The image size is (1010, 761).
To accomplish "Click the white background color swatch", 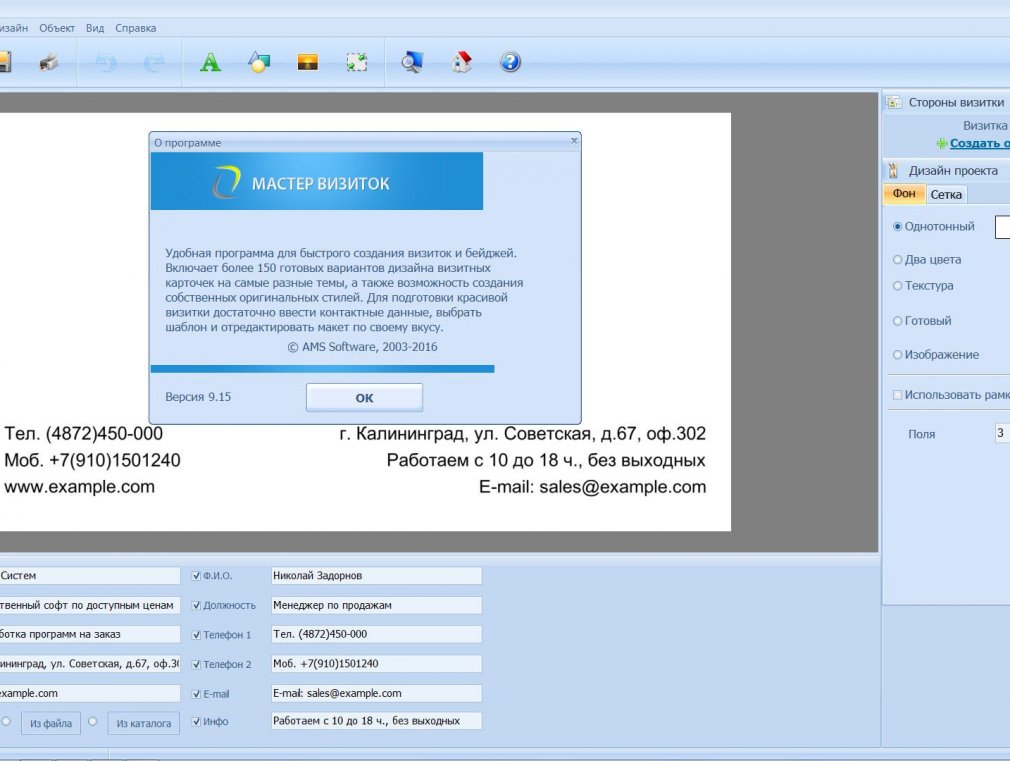I will pos(1003,227).
